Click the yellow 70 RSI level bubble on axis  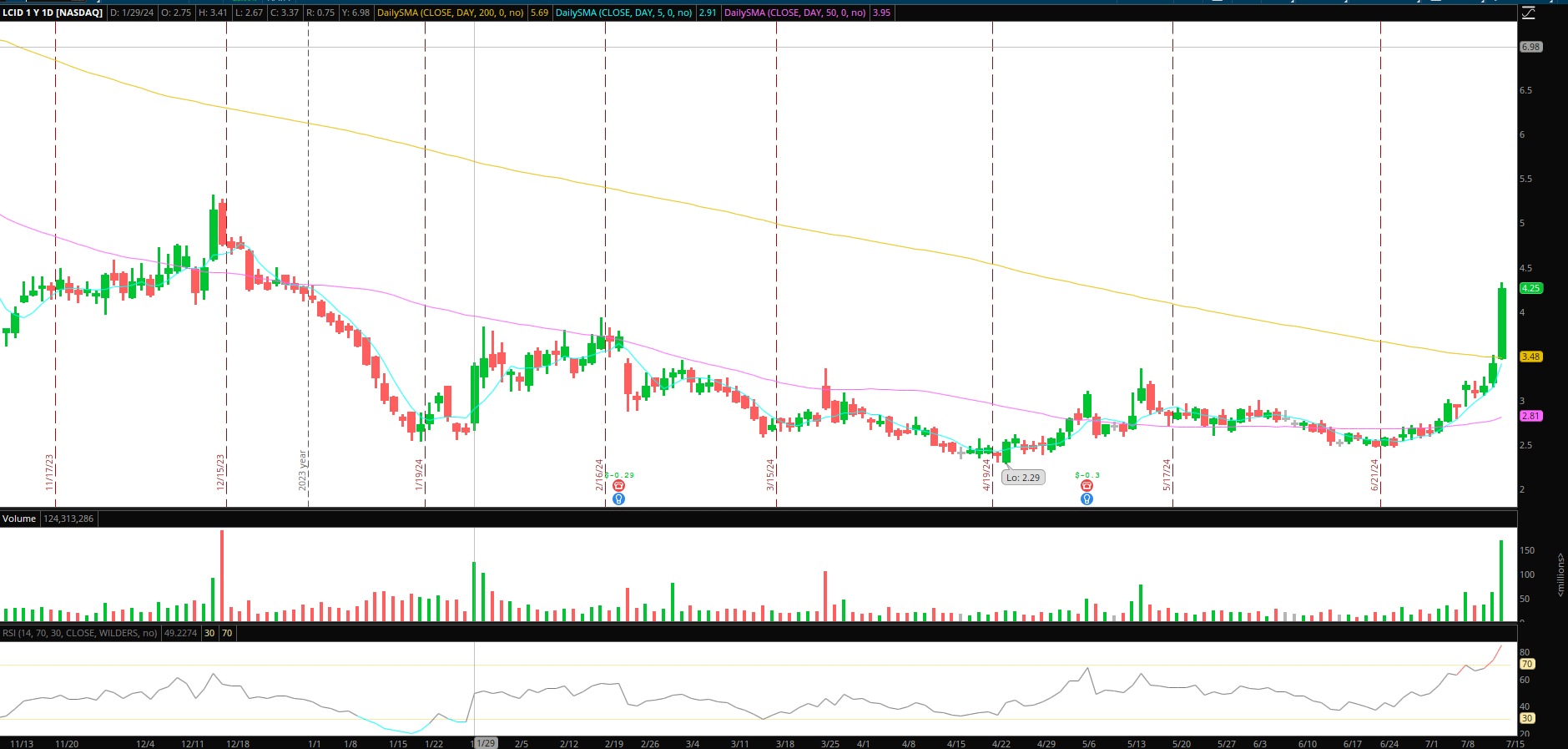coord(1527,664)
